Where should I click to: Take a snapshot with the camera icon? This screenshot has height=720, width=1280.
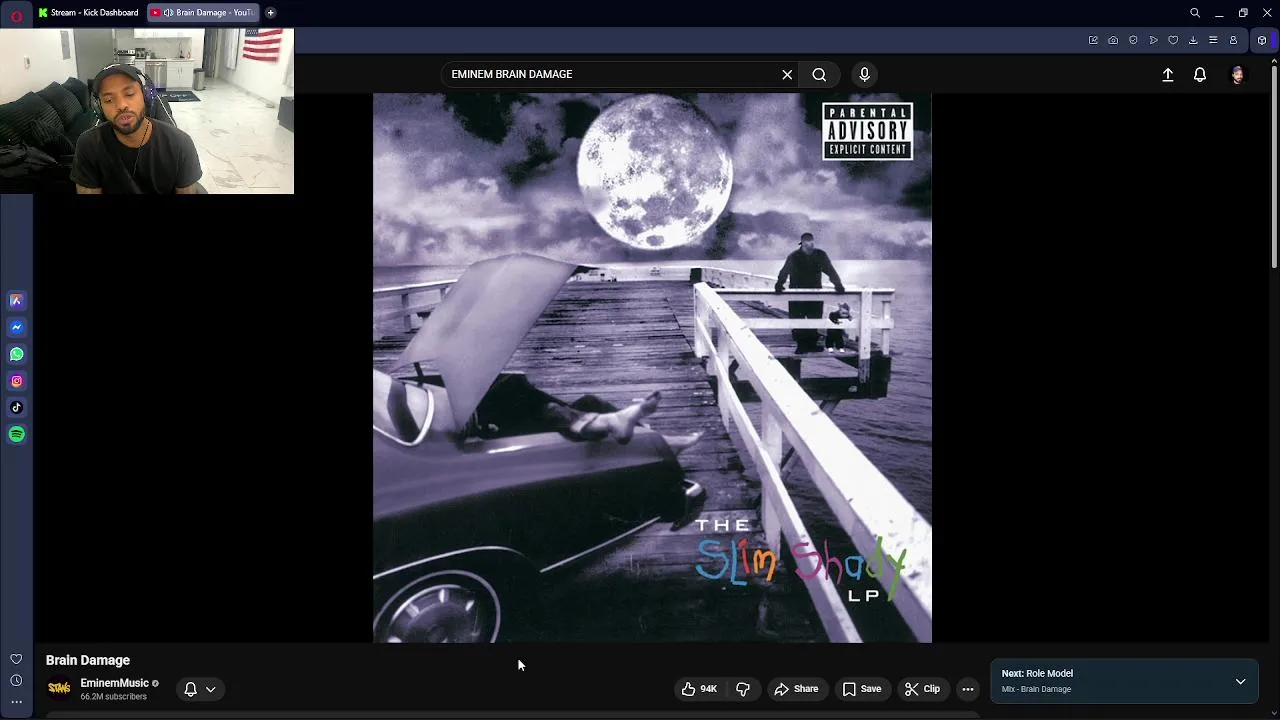(1113, 40)
